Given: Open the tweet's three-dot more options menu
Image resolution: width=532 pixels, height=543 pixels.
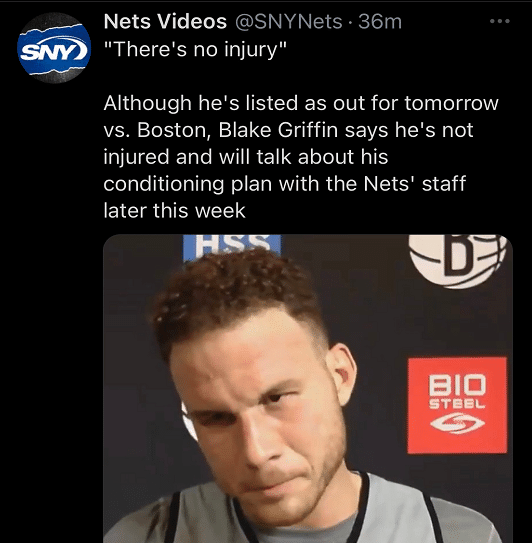Looking at the screenshot, I should click(499, 21).
